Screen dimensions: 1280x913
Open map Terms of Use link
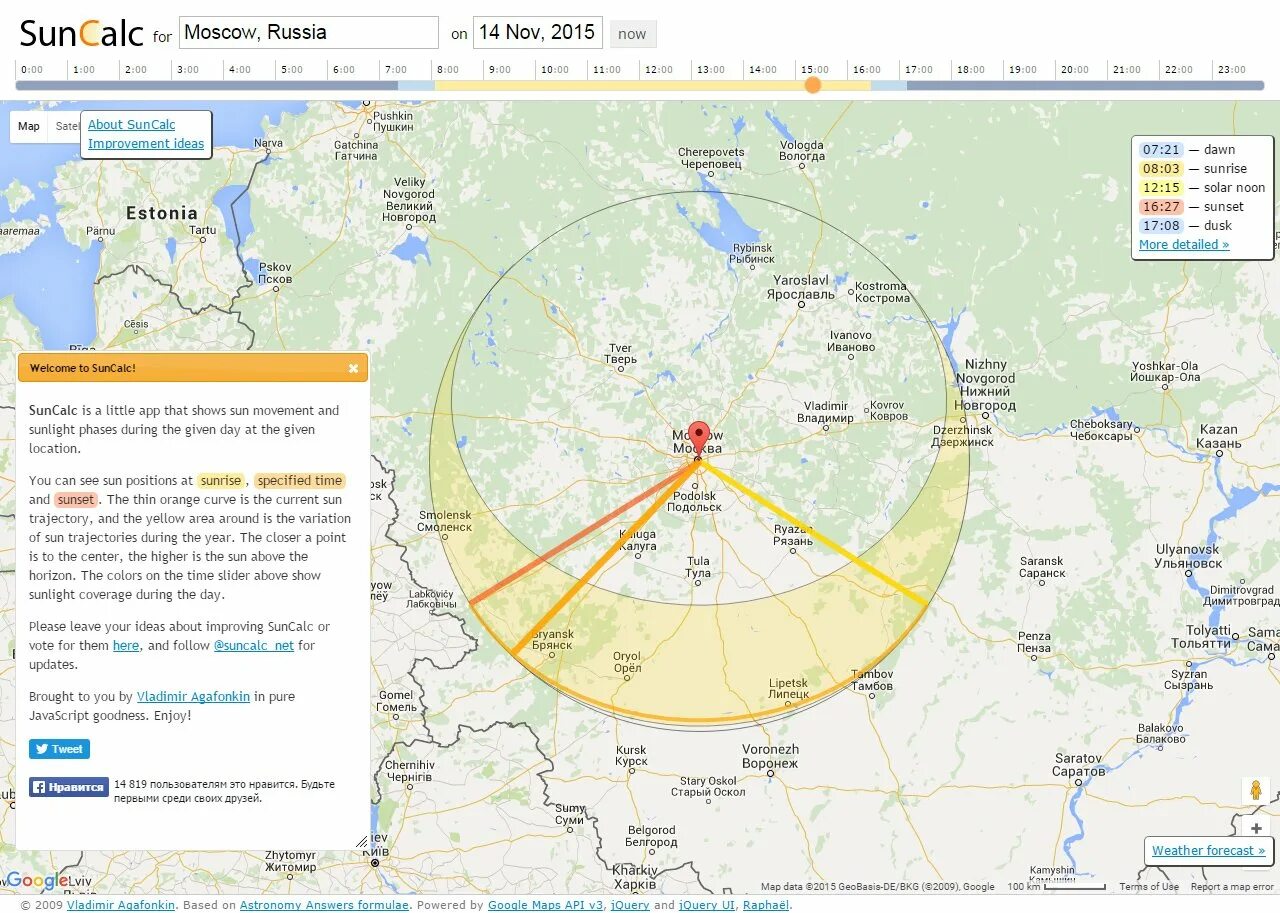coord(1149,887)
